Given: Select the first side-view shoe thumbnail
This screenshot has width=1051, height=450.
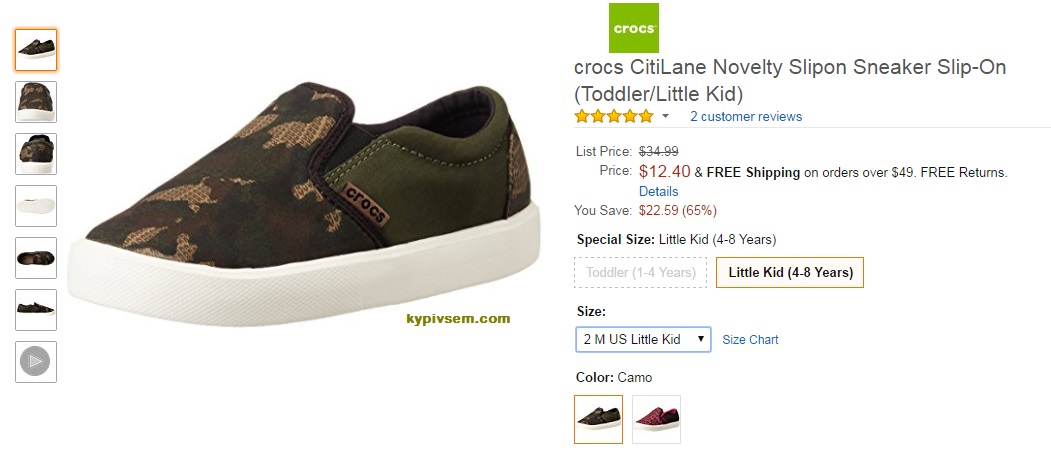Looking at the screenshot, I should pos(36,50).
